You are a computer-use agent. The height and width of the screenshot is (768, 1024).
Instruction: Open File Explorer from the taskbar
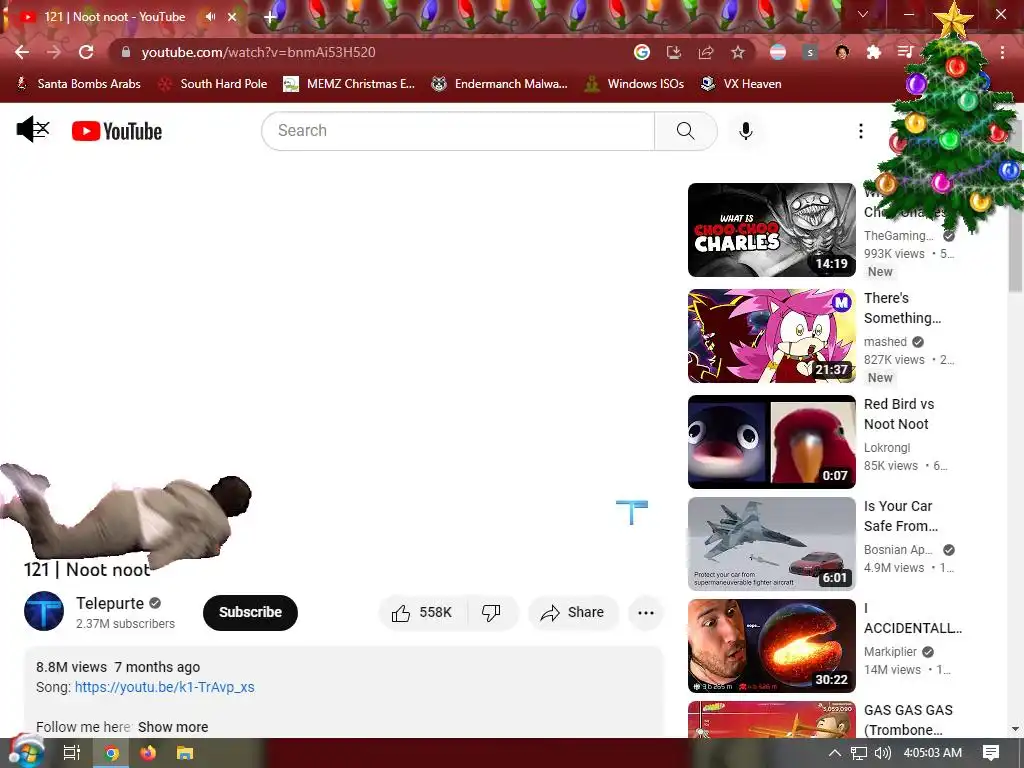point(185,753)
